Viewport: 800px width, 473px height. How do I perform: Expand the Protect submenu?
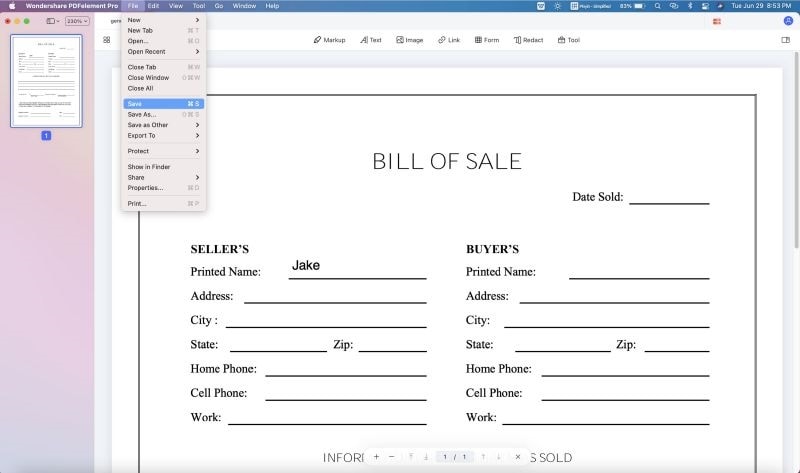coord(163,151)
